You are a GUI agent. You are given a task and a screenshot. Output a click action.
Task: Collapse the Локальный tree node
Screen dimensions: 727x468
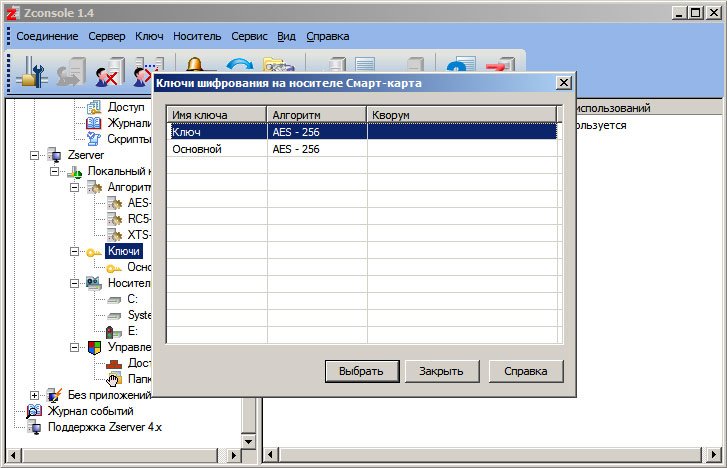[x=54, y=172]
